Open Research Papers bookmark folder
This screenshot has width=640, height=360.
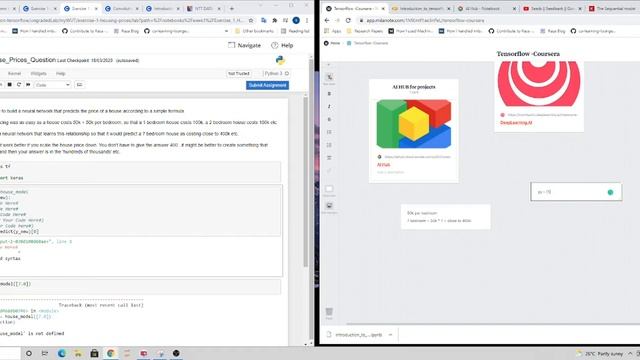tap(364, 31)
